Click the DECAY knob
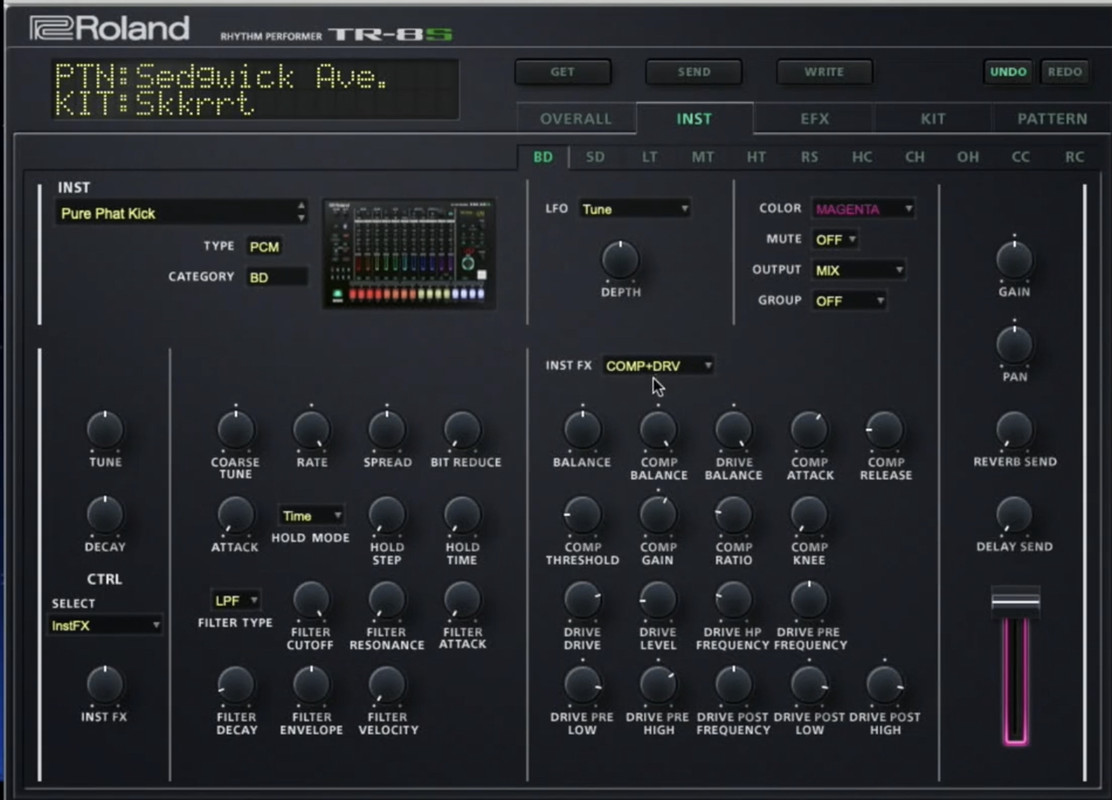 tap(105, 515)
